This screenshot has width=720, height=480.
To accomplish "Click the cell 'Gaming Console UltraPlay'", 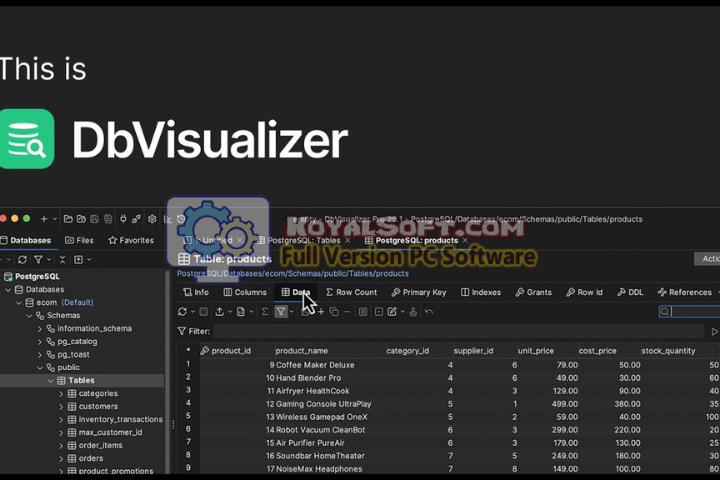I will coord(324,404).
